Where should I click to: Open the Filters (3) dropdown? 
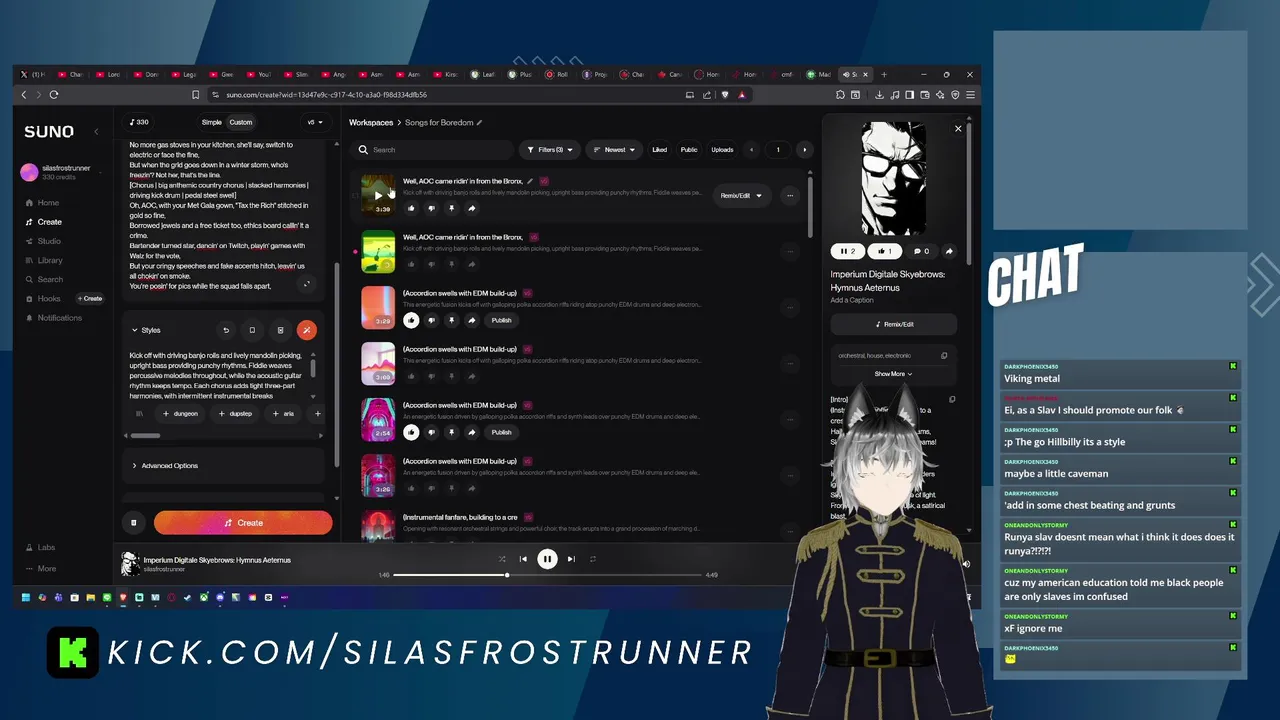click(x=550, y=150)
